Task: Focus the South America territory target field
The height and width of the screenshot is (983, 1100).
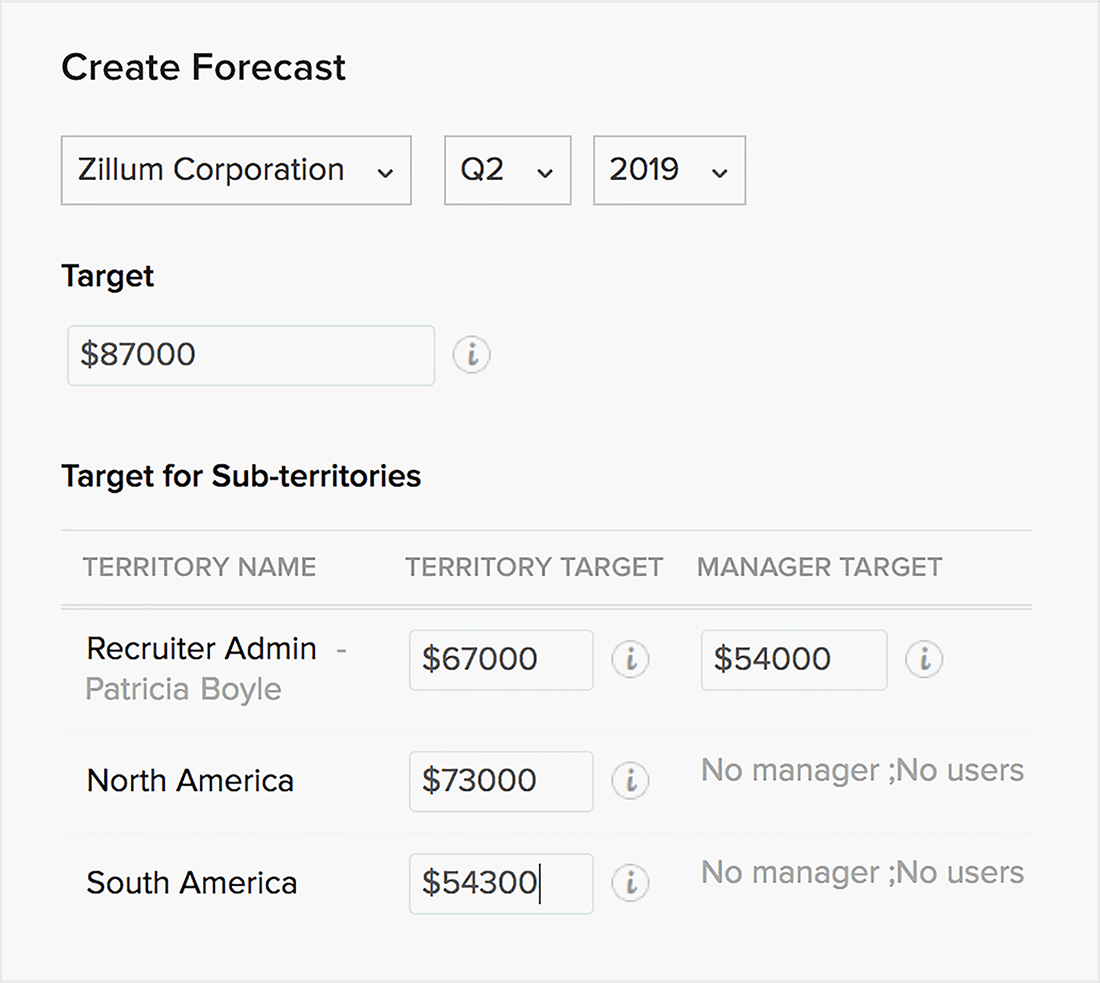Action: coord(500,882)
